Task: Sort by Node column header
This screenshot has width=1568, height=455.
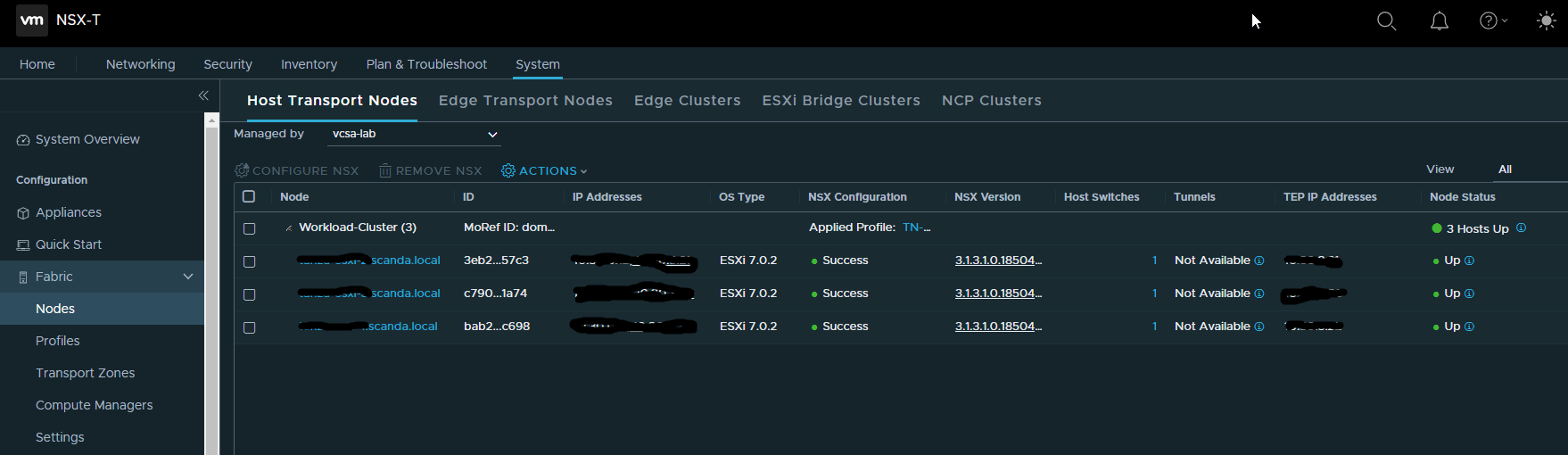Action: click(x=294, y=197)
